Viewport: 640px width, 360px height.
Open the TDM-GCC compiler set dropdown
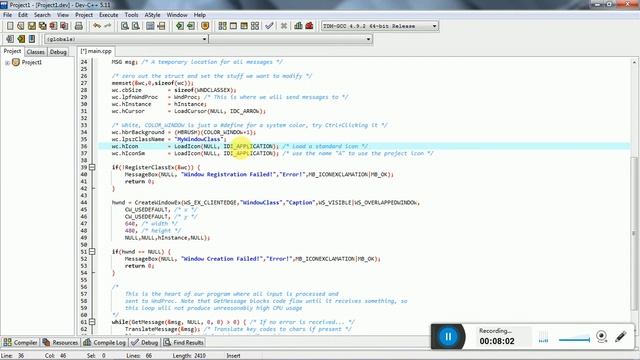pos(434,26)
